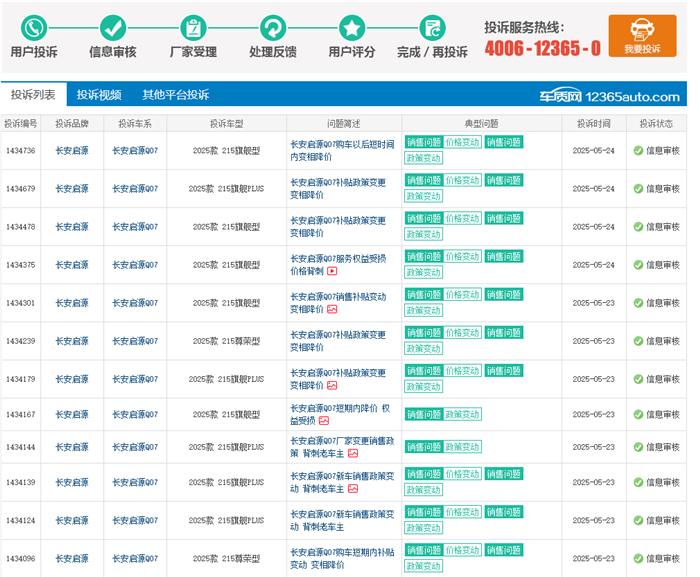The image size is (700, 577).
Task: Click the 投诉状态 column header
Action: [656, 124]
